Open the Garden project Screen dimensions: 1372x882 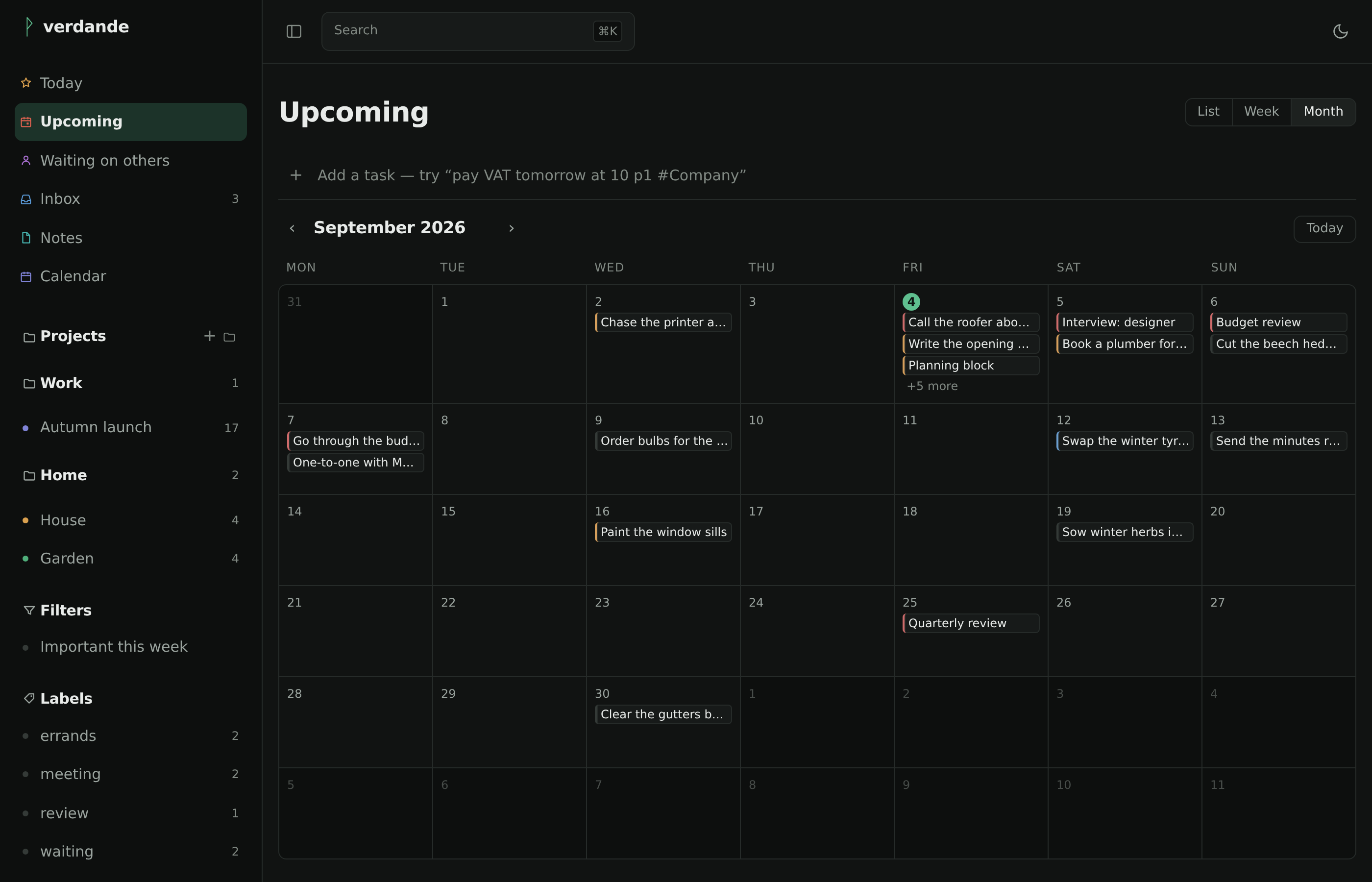(x=130, y=559)
